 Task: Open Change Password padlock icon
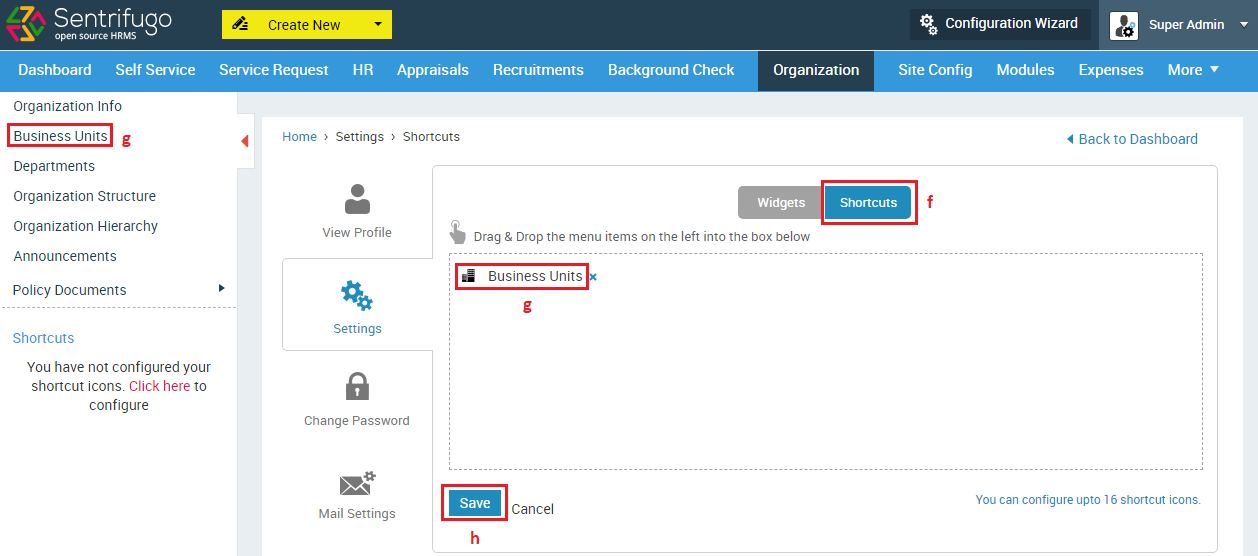coord(357,387)
